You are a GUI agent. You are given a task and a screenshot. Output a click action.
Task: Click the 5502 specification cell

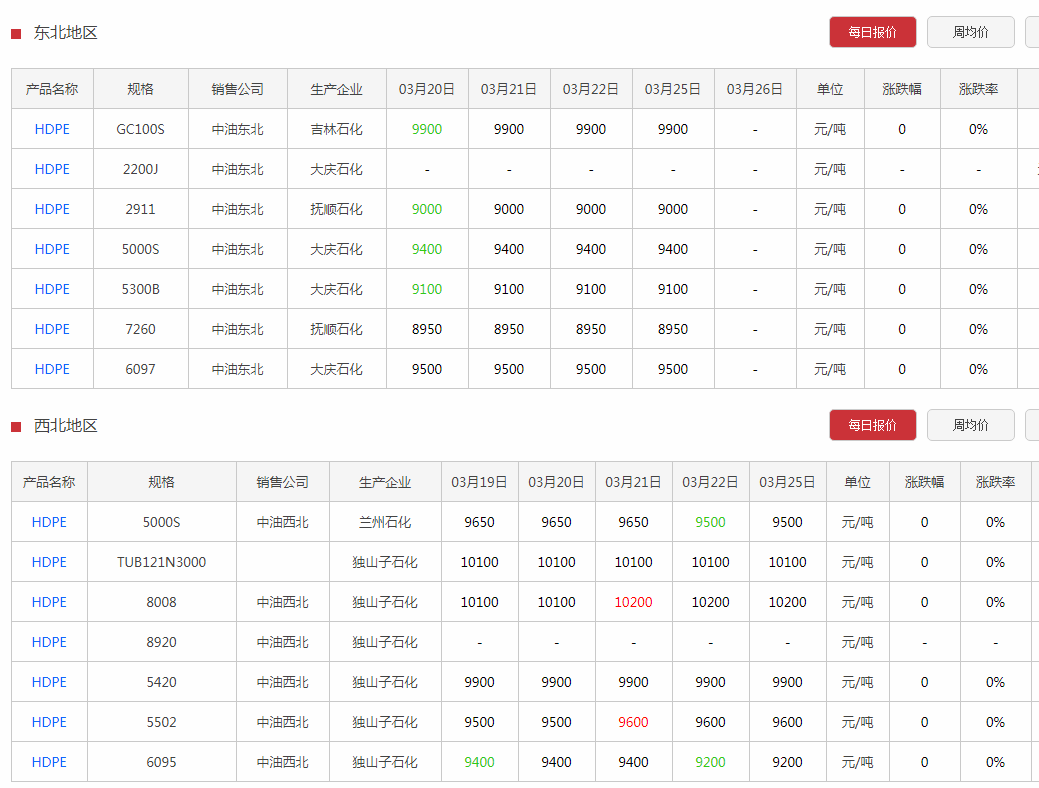162,722
